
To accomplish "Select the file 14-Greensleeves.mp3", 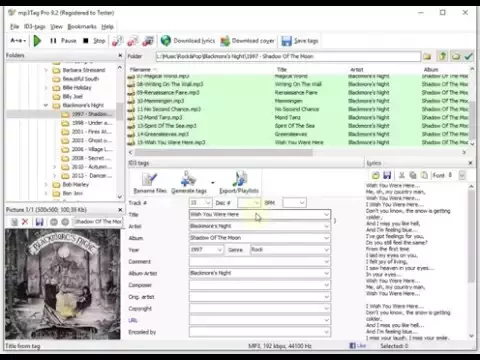I will (x=163, y=134).
